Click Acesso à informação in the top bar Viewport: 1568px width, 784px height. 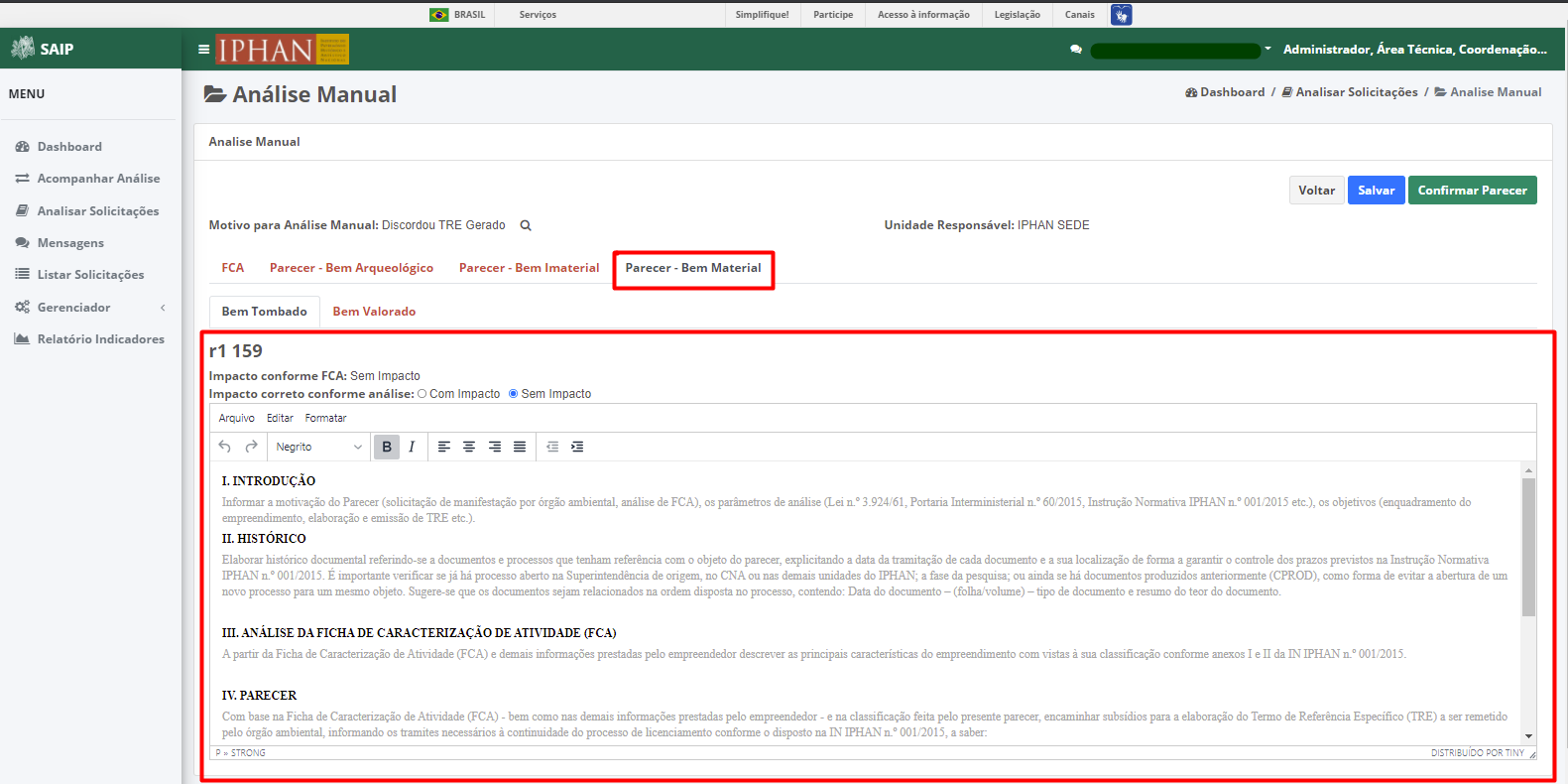923,15
